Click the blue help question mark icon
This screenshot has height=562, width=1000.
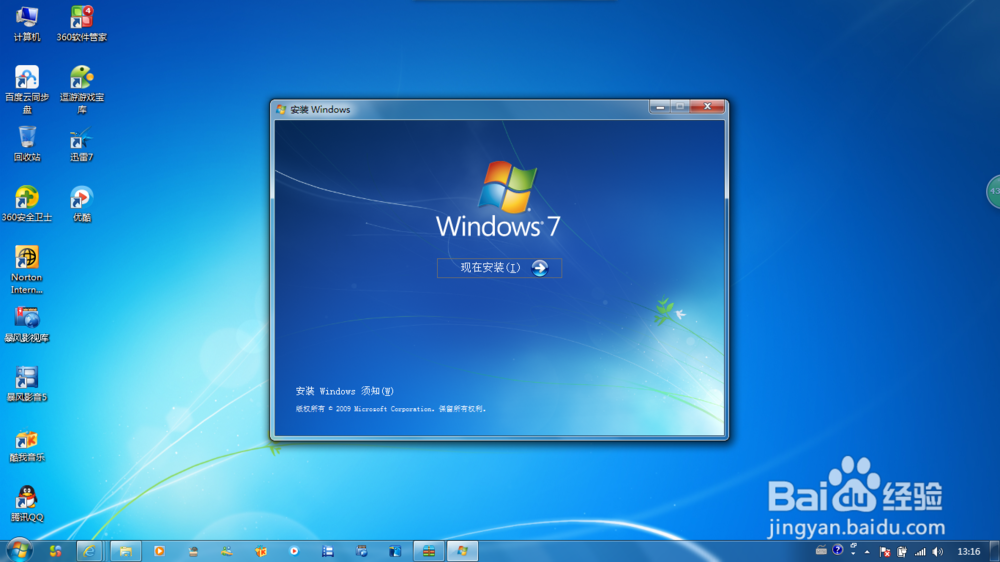(838, 550)
